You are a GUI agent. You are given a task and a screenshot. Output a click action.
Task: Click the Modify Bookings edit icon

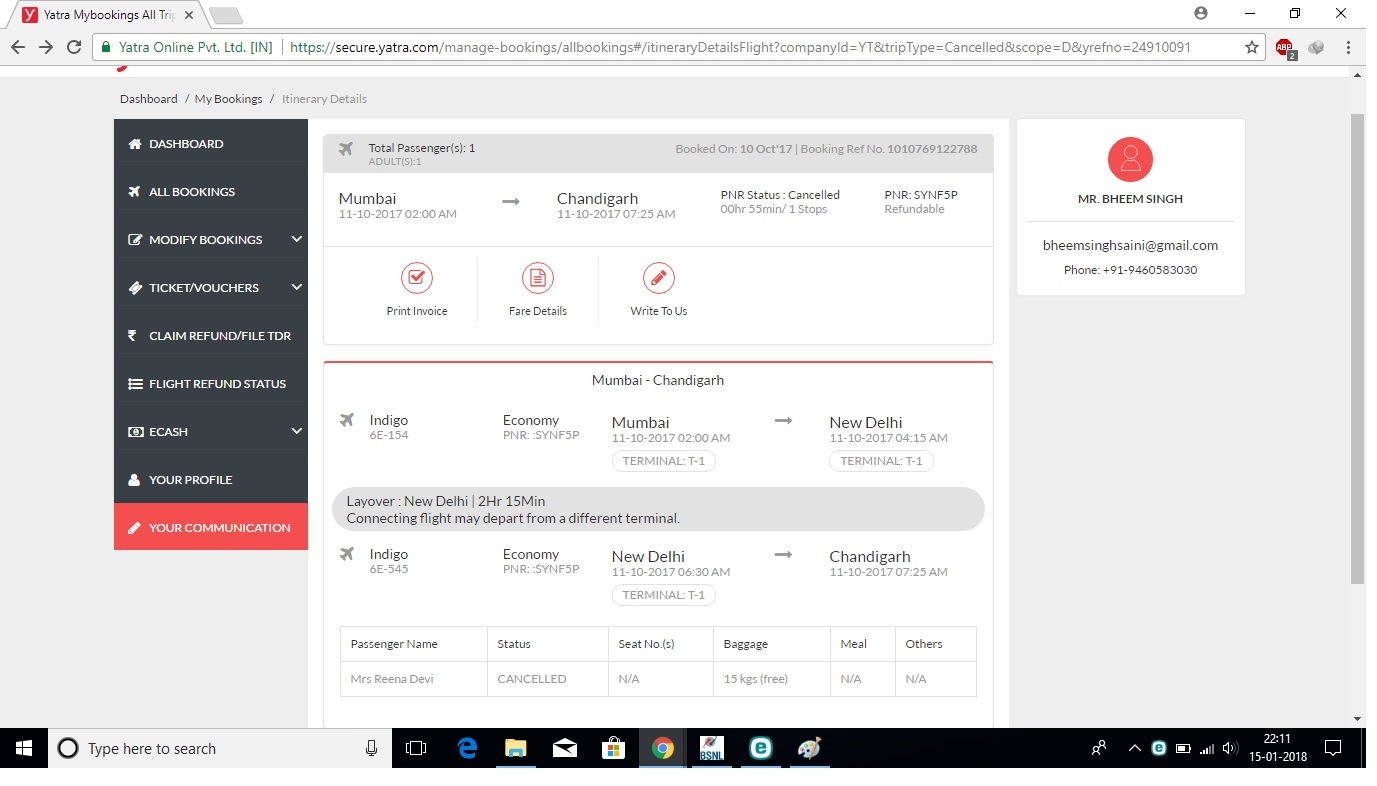[134, 240]
